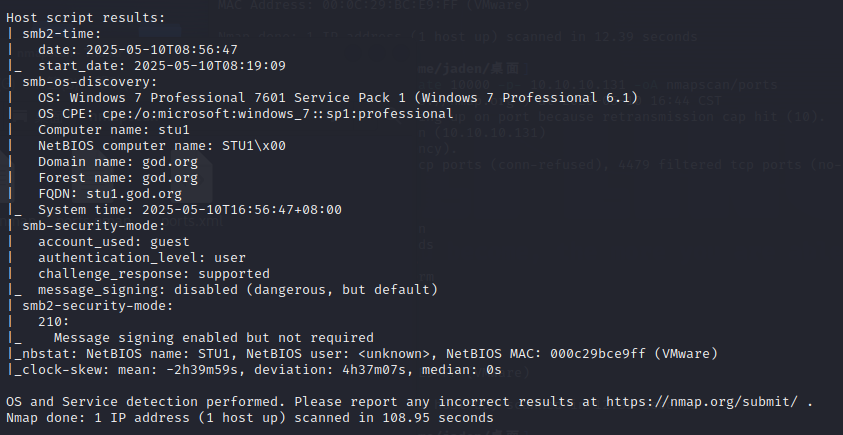Click the System time output line
Screen dimensions: 843x435
[190, 210]
